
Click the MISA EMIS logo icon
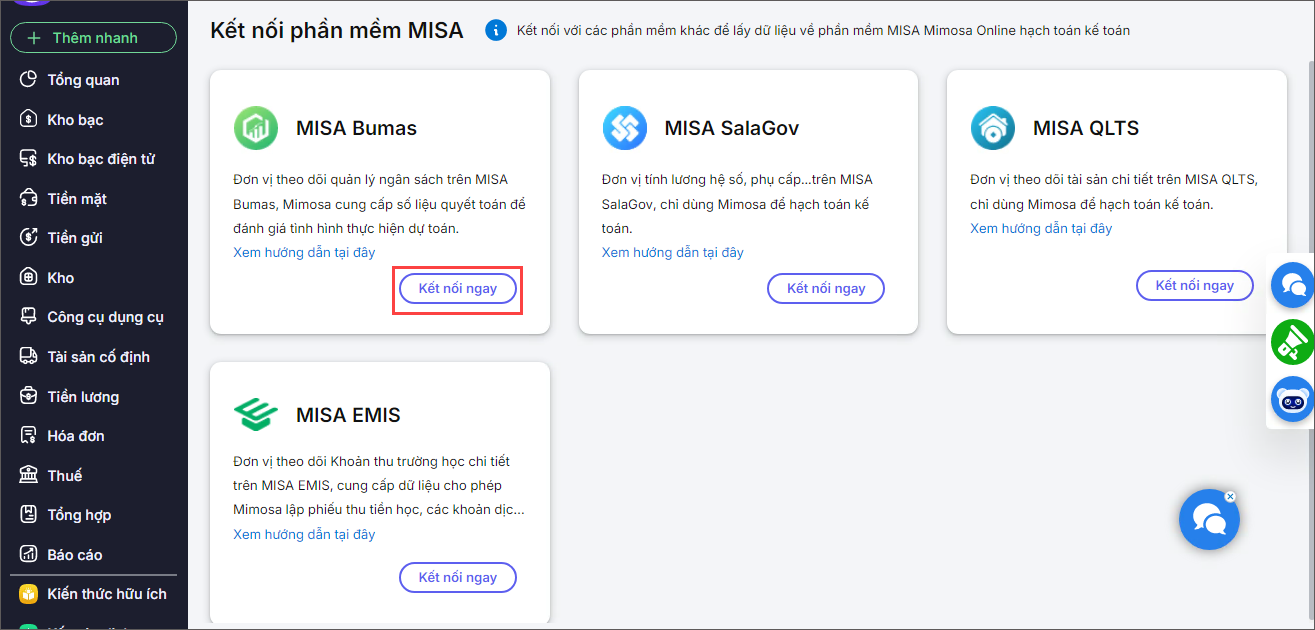256,414
